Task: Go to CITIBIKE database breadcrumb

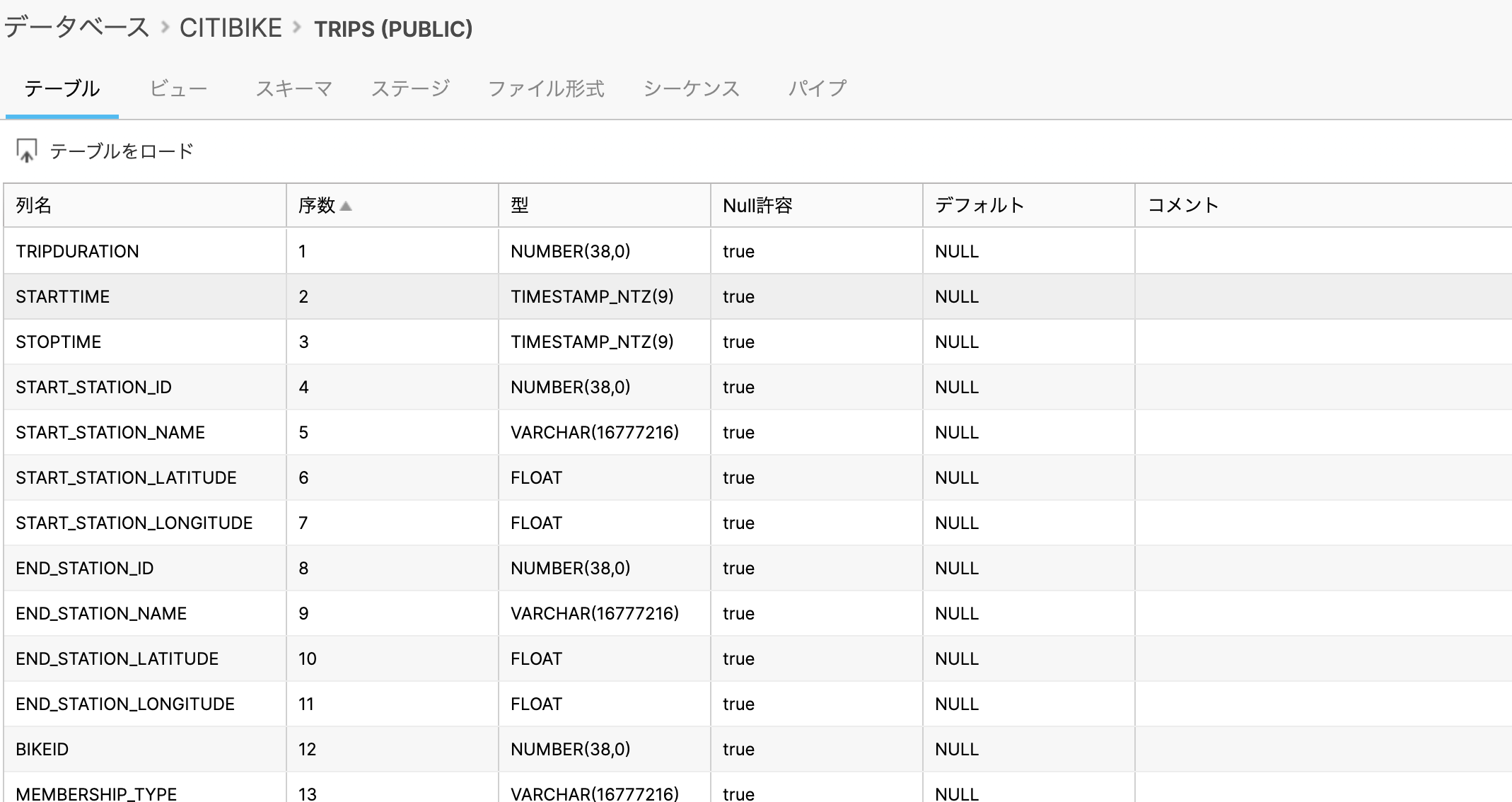Action: coord(231,28)
